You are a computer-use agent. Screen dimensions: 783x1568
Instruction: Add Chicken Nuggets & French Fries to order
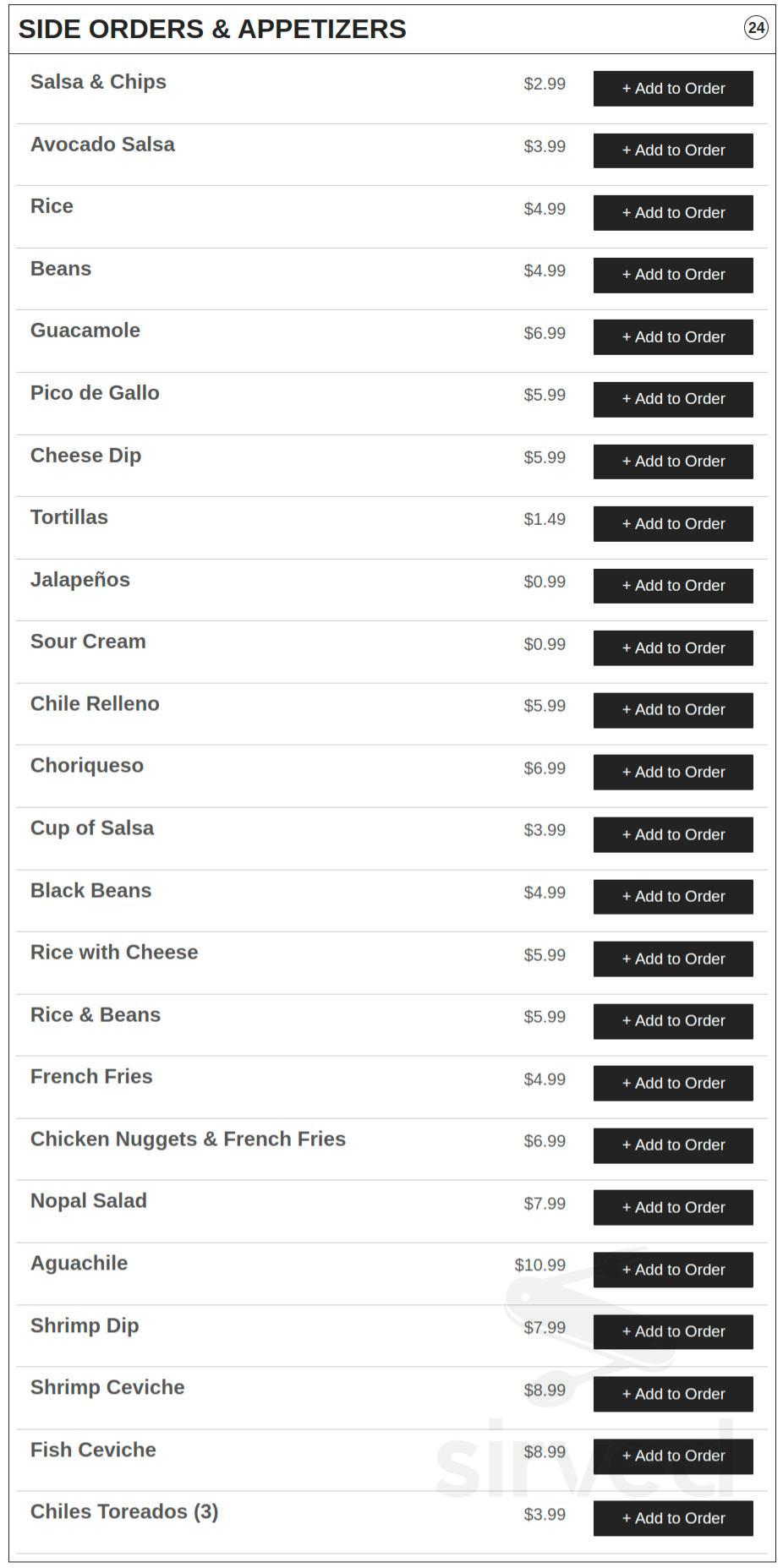coord(672,1145)
